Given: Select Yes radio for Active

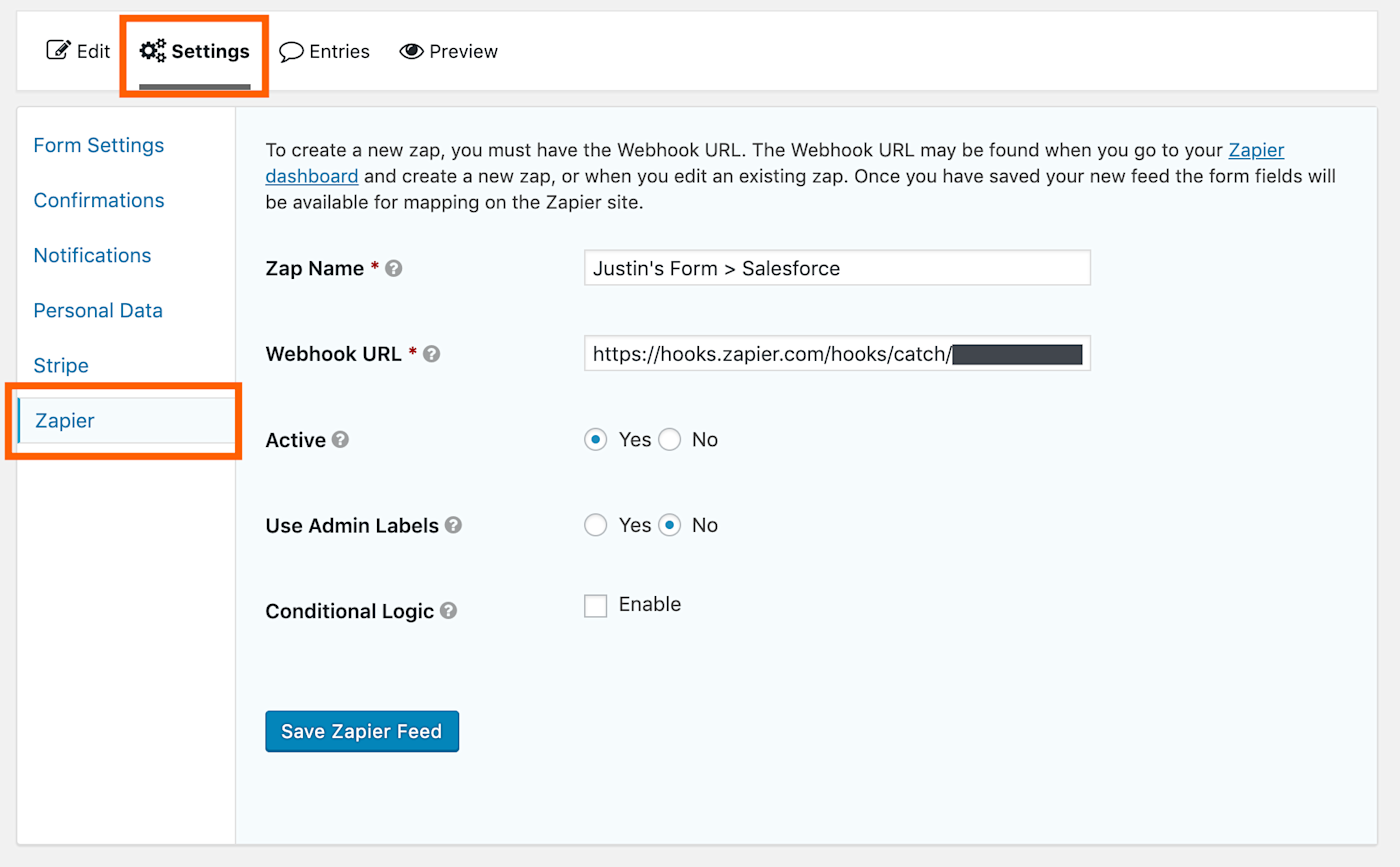Looking at the screenshot, I should pyautogui.click(x=596, y=440).
